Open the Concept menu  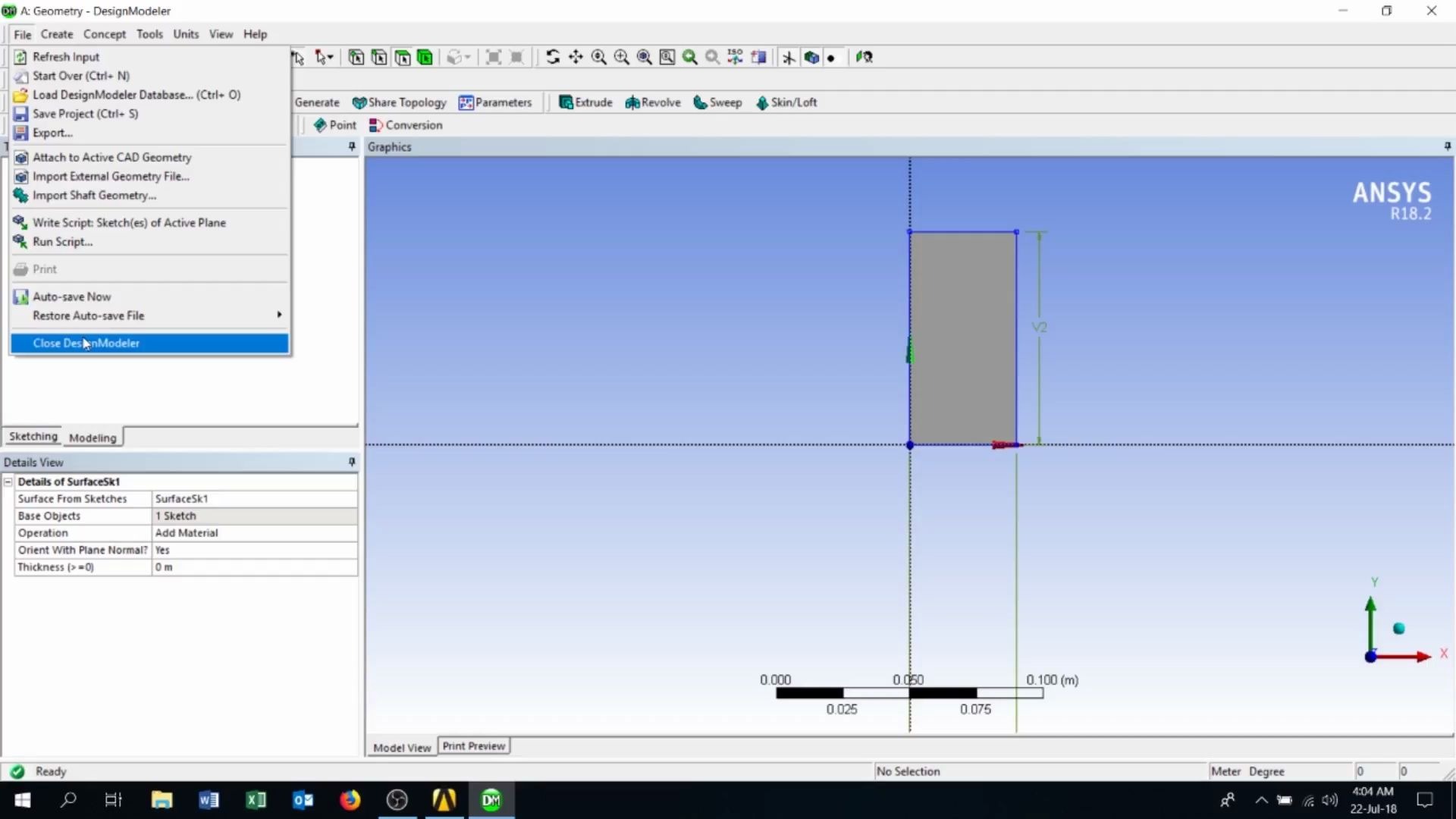point(105,33)
